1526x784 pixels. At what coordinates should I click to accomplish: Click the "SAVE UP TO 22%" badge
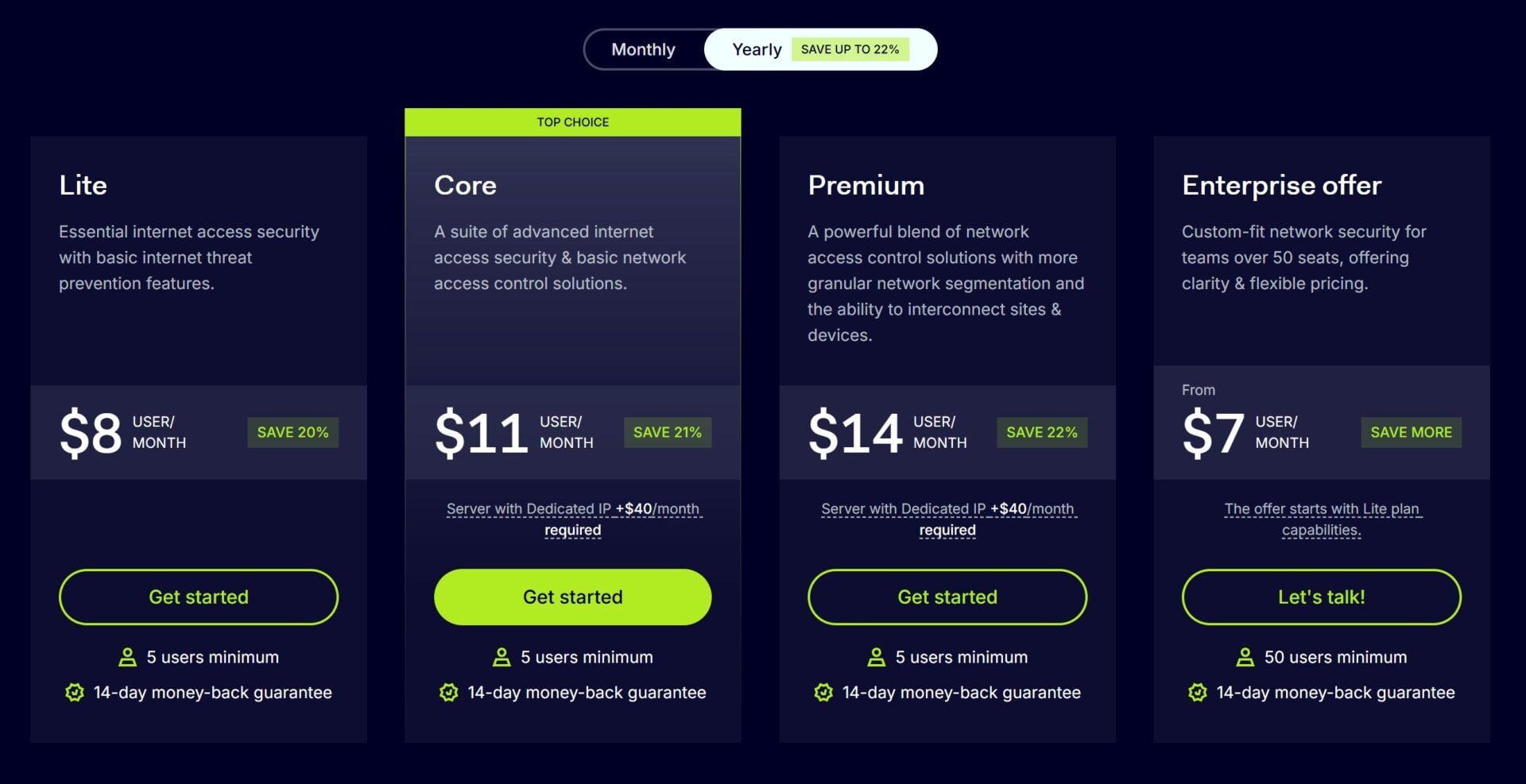pos(850,48)
